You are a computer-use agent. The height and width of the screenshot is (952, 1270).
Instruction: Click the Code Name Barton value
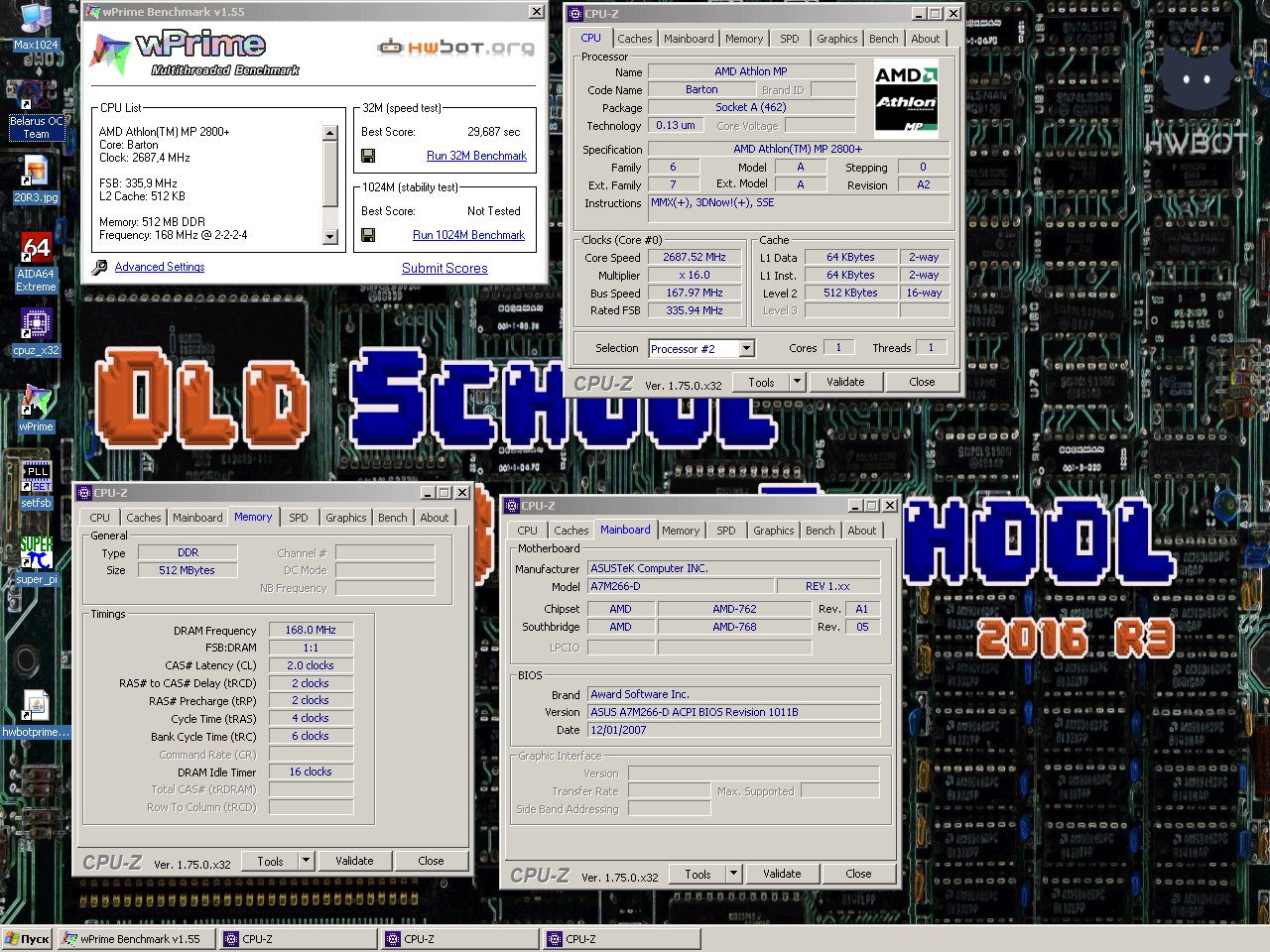pyautogui.click(x=701, y=89)
